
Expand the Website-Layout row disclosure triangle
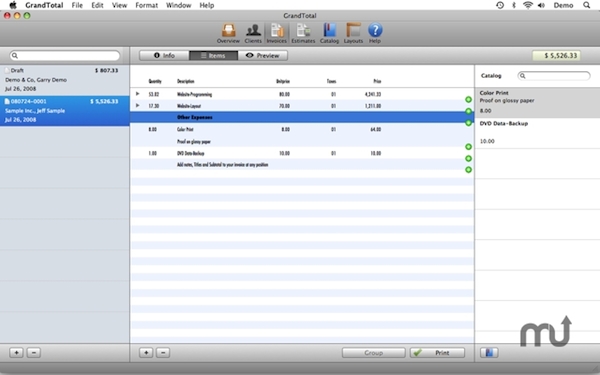pyautogui.click(x=137, y=105)
